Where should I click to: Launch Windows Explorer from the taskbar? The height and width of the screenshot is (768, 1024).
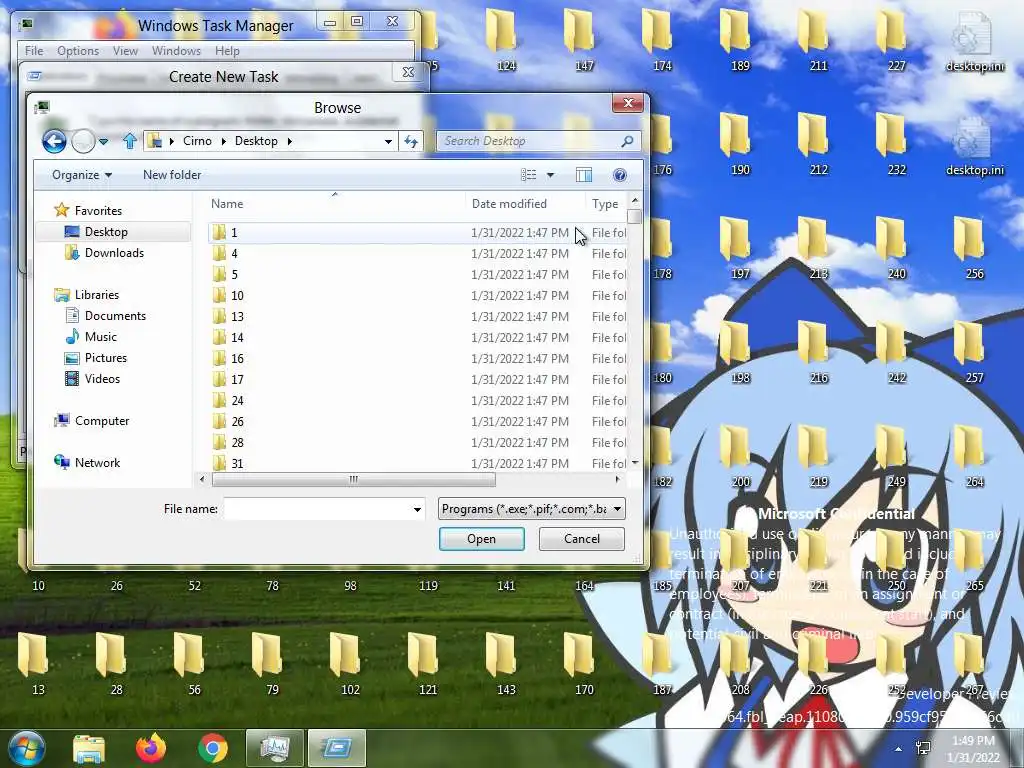click(89, 748)
